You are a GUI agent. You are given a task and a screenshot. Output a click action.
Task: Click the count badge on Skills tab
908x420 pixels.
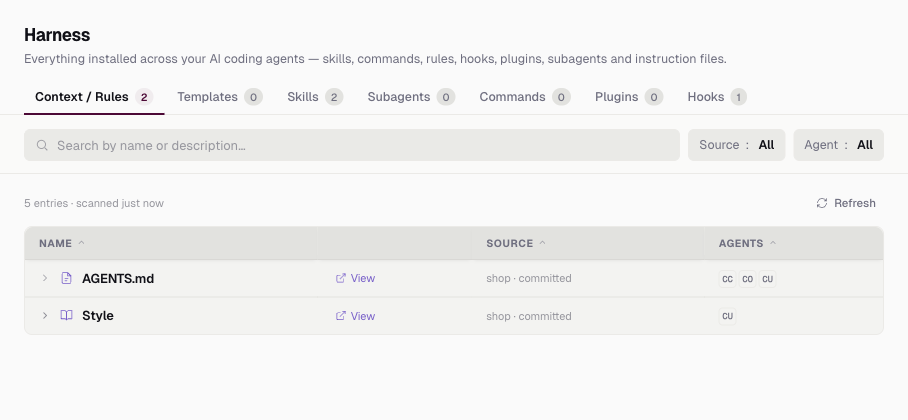coord(334,97)
